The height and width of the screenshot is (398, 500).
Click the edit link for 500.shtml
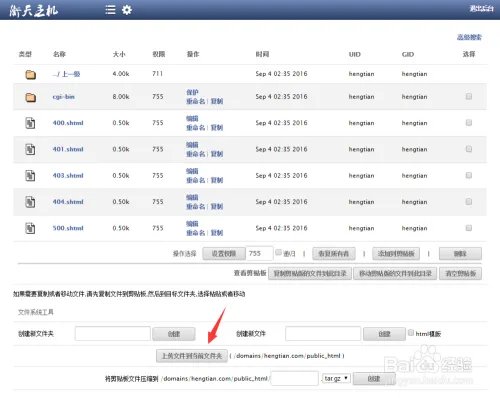point(192,224)
